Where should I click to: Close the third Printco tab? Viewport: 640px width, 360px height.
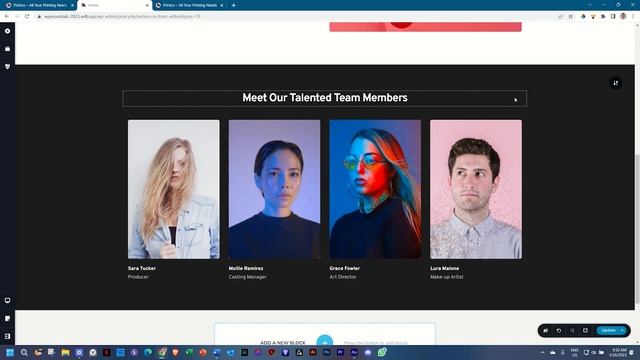(222, 5)
